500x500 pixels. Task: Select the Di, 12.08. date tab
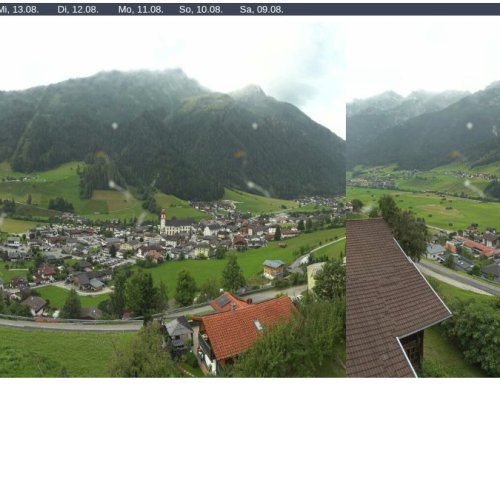coord(78,10)
